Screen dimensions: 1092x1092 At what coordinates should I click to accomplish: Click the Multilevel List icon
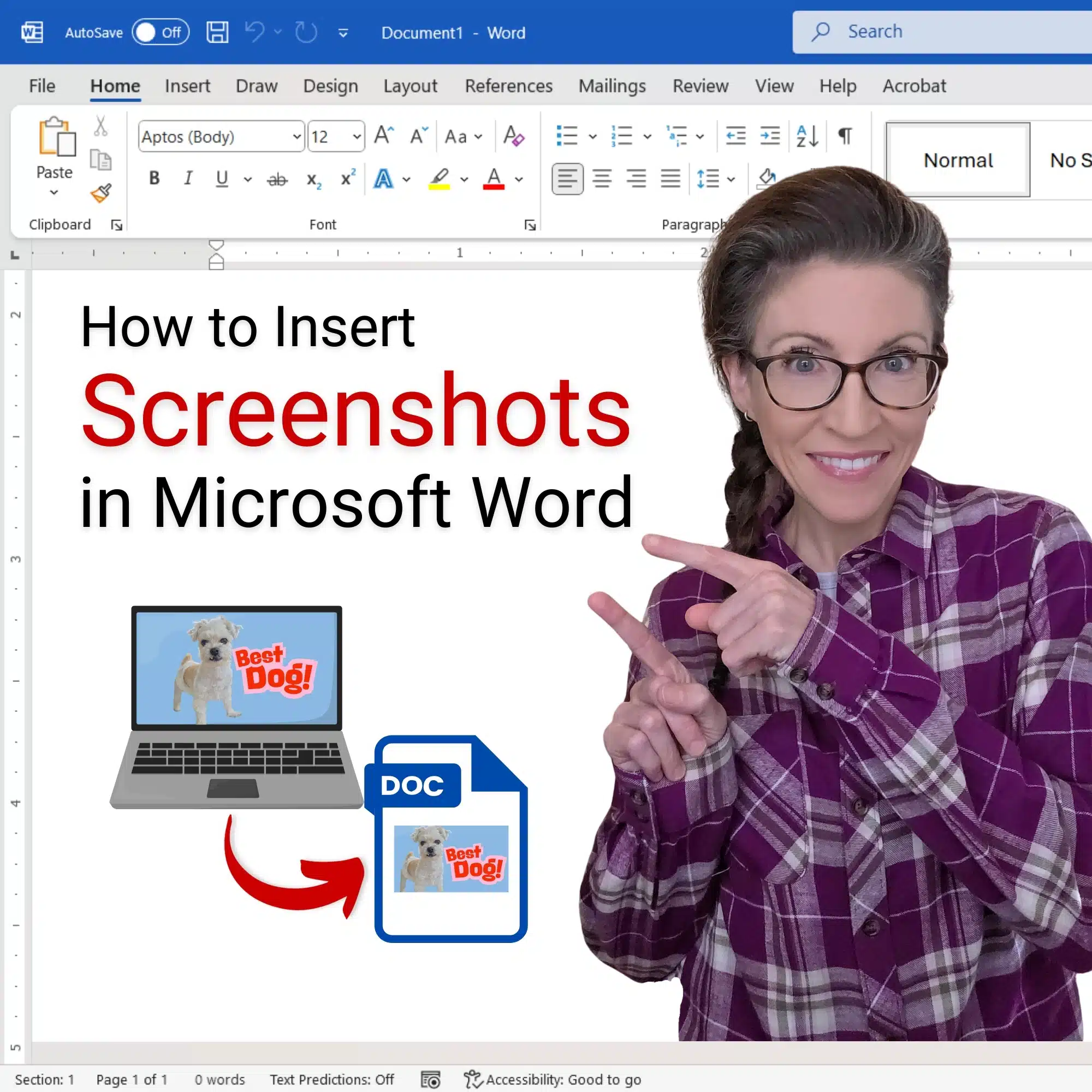(676, 136)
